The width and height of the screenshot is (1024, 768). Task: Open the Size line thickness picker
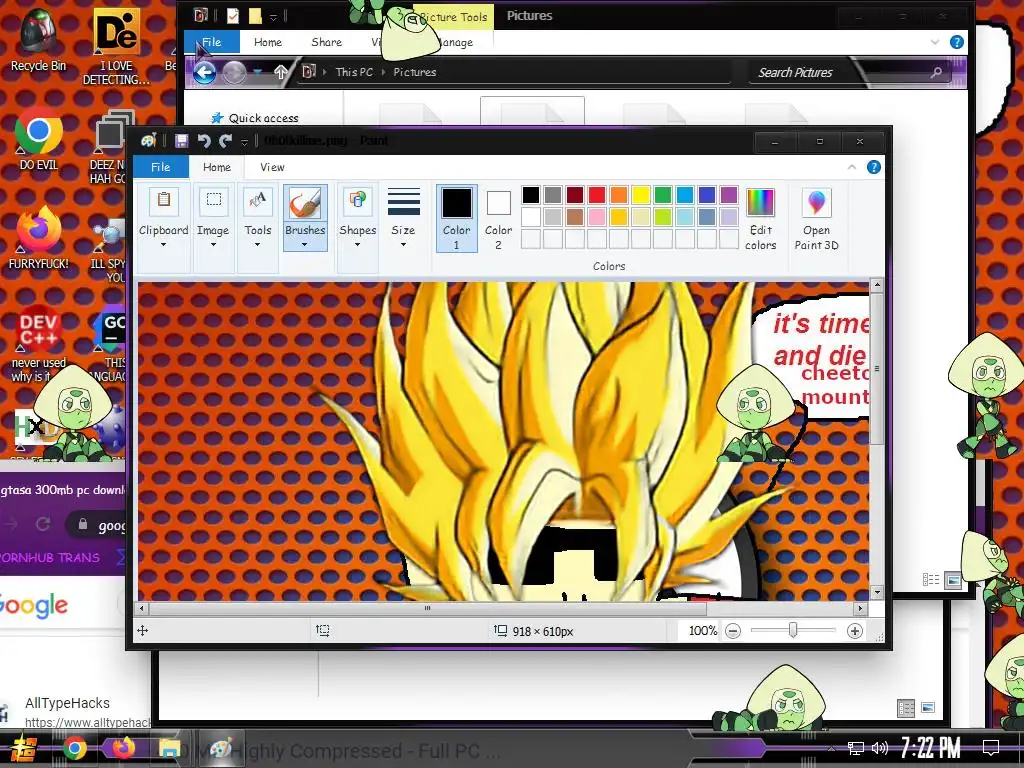403,219
